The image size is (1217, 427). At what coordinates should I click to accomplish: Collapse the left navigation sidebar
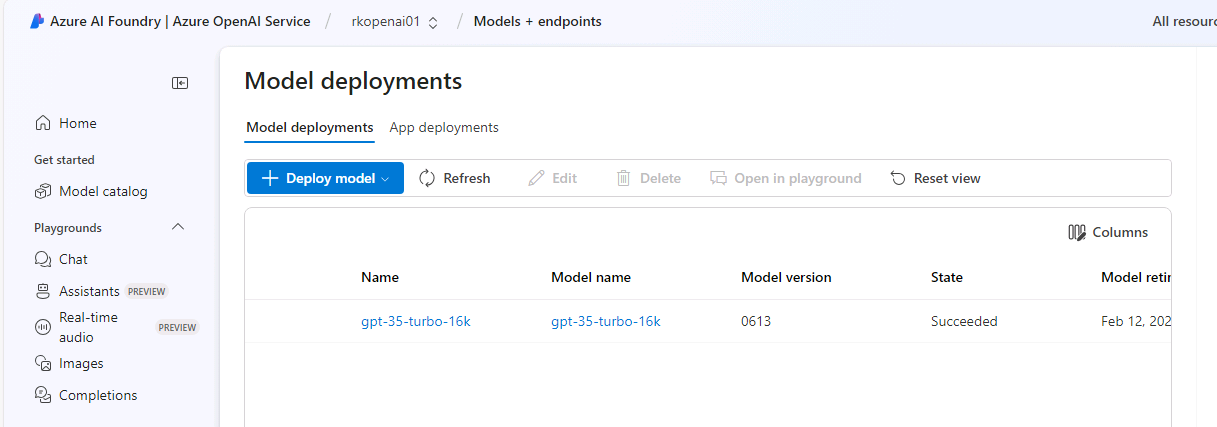pyautogui.click(x=180, y=83)
